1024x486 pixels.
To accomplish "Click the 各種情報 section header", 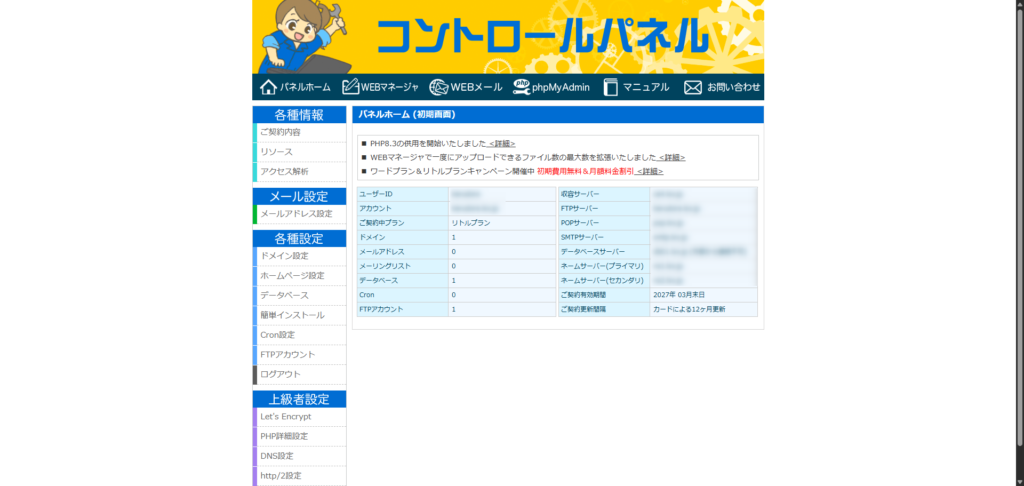I will (299, 115).
